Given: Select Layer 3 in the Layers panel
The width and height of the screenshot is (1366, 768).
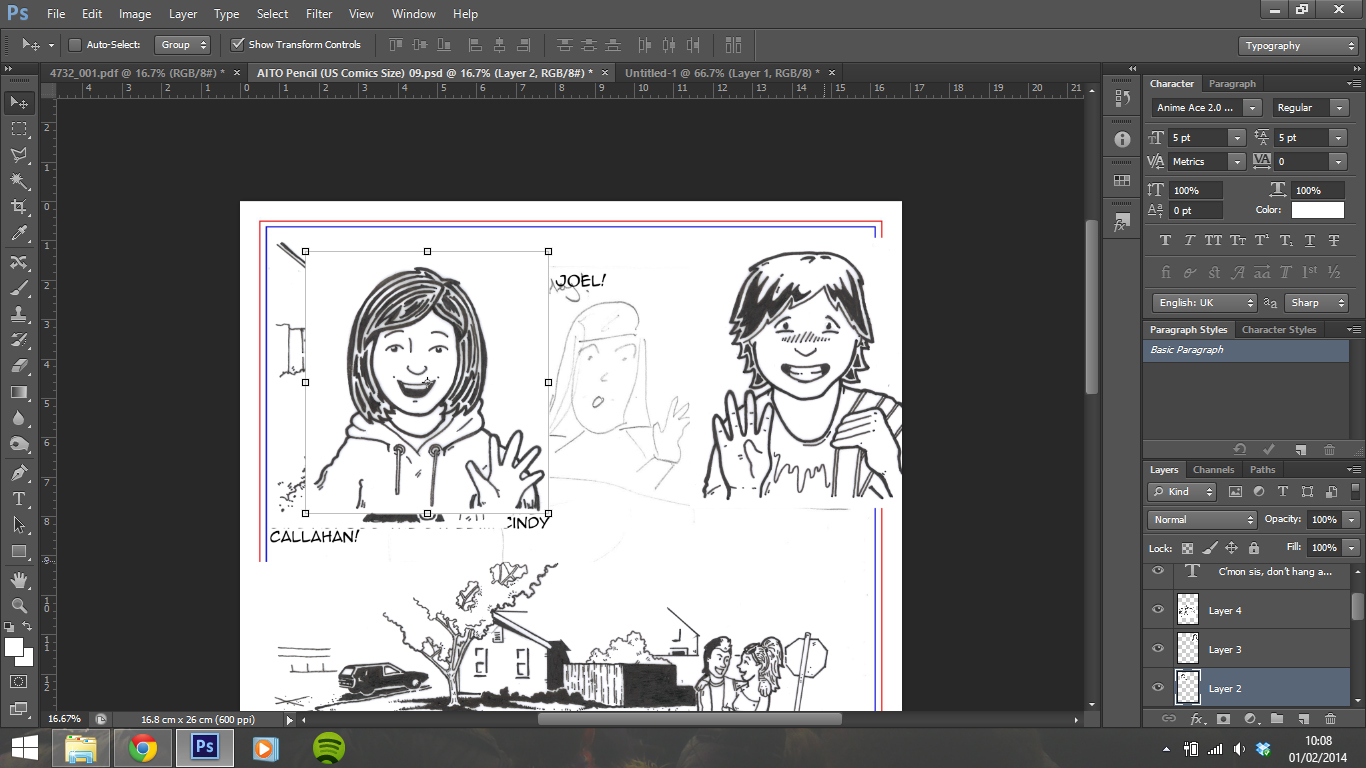Looking at the screenshot, I should pyautogui.click(x=1225, y=650).
